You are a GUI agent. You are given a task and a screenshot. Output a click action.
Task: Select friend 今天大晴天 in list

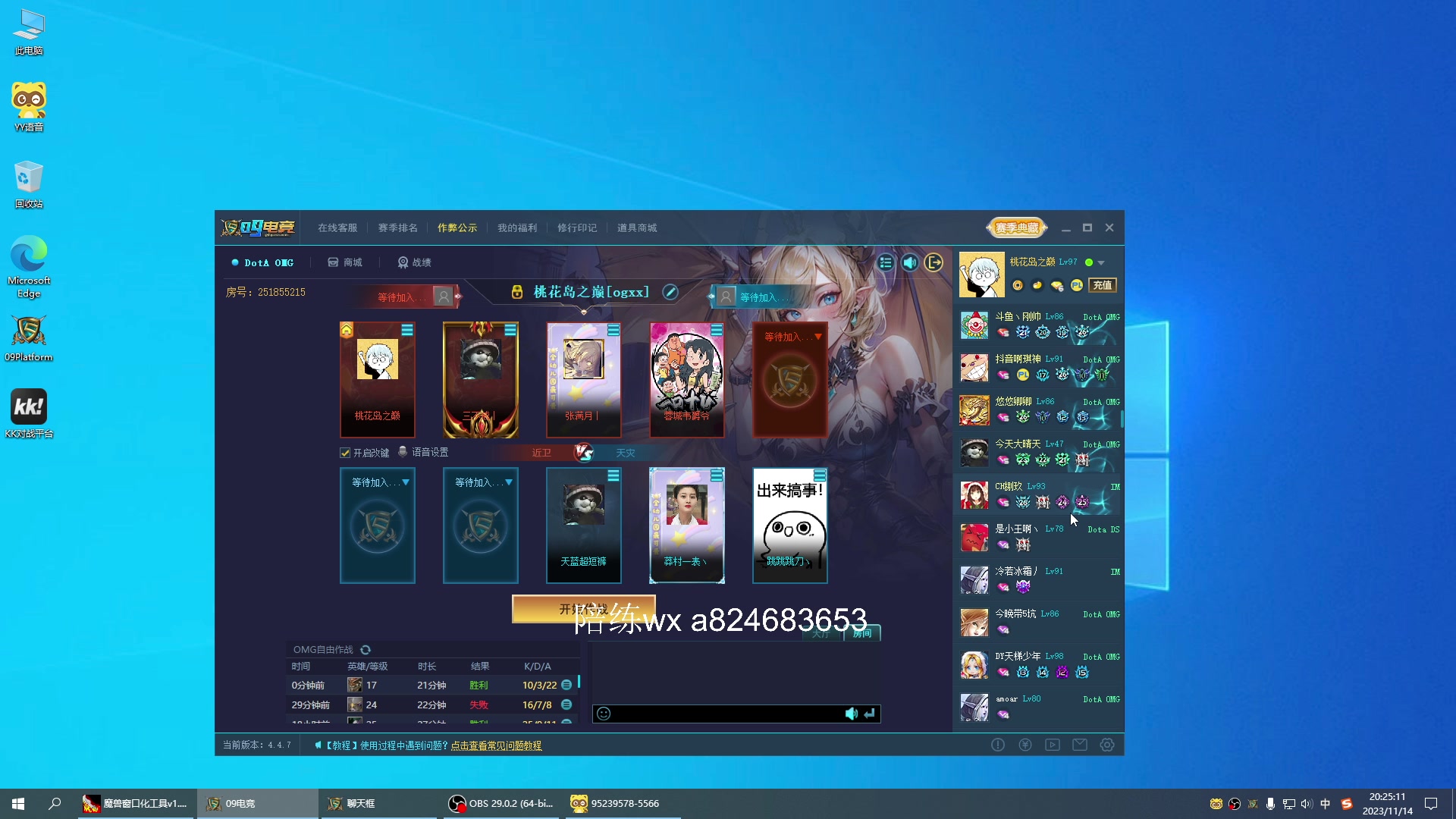click(1039, 452)
